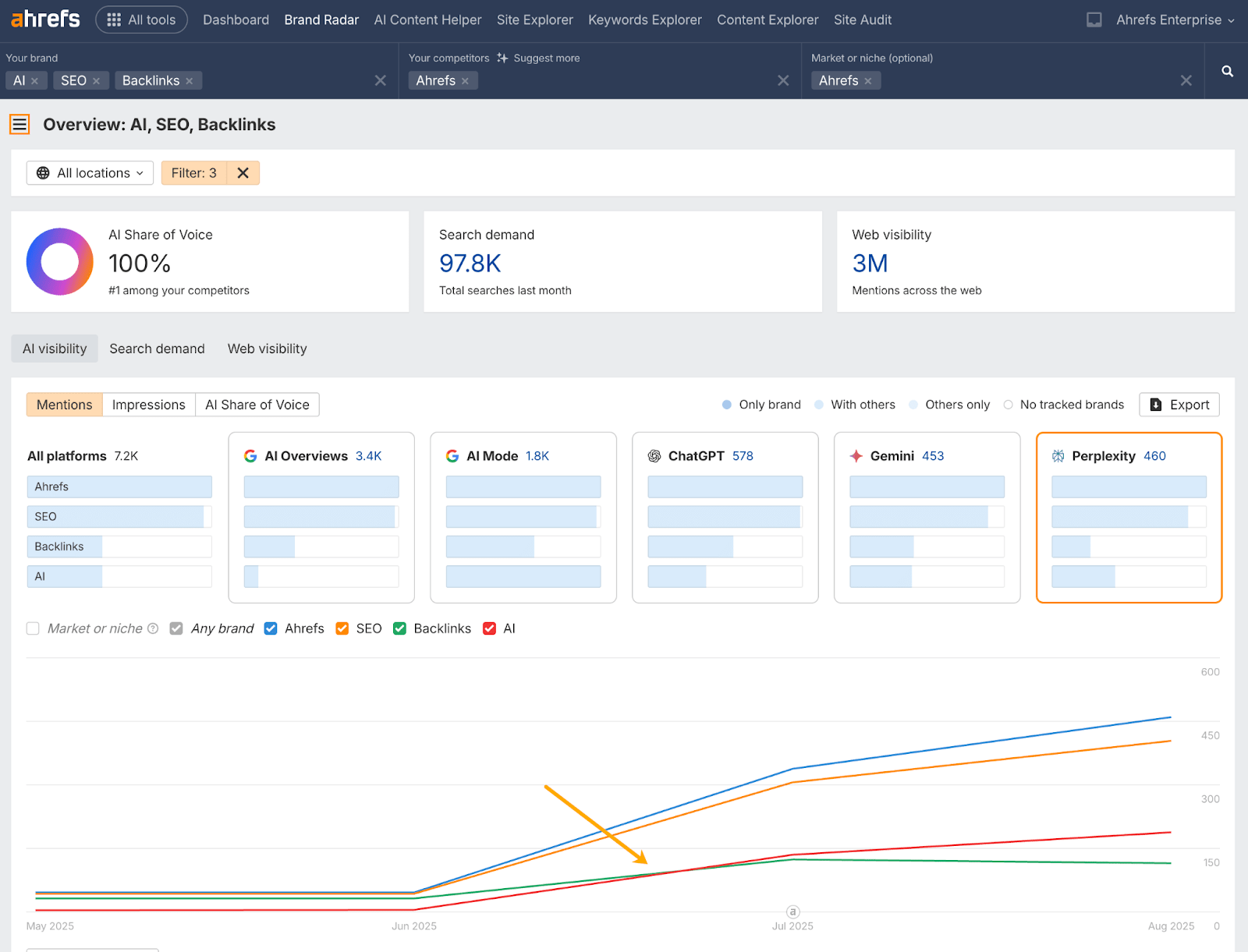The image size is (1248, 952).
Task: Click the Google icon on the AI Overviews card
Action: 250,456
